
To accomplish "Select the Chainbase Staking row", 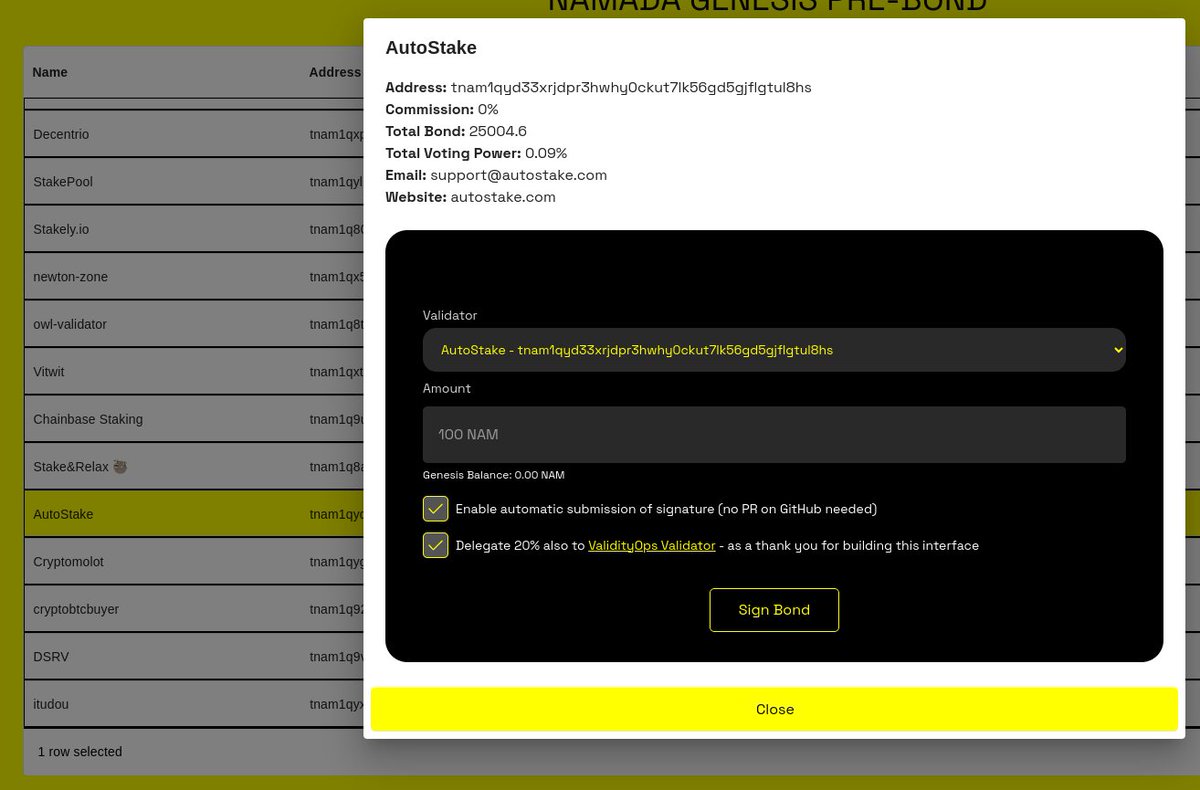I will (193, 419).
